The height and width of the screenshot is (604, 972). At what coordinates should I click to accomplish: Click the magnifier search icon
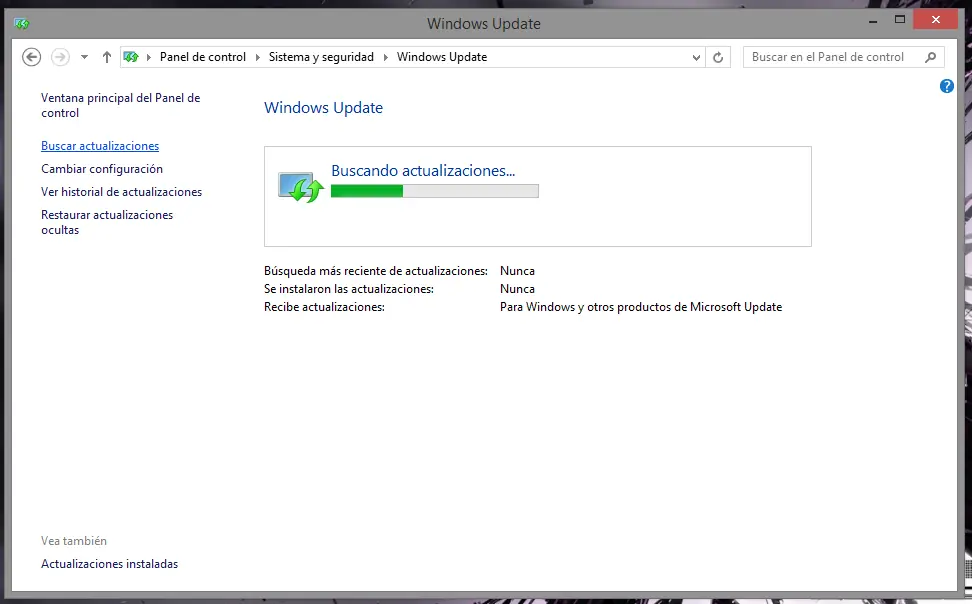tap(930, 57)
